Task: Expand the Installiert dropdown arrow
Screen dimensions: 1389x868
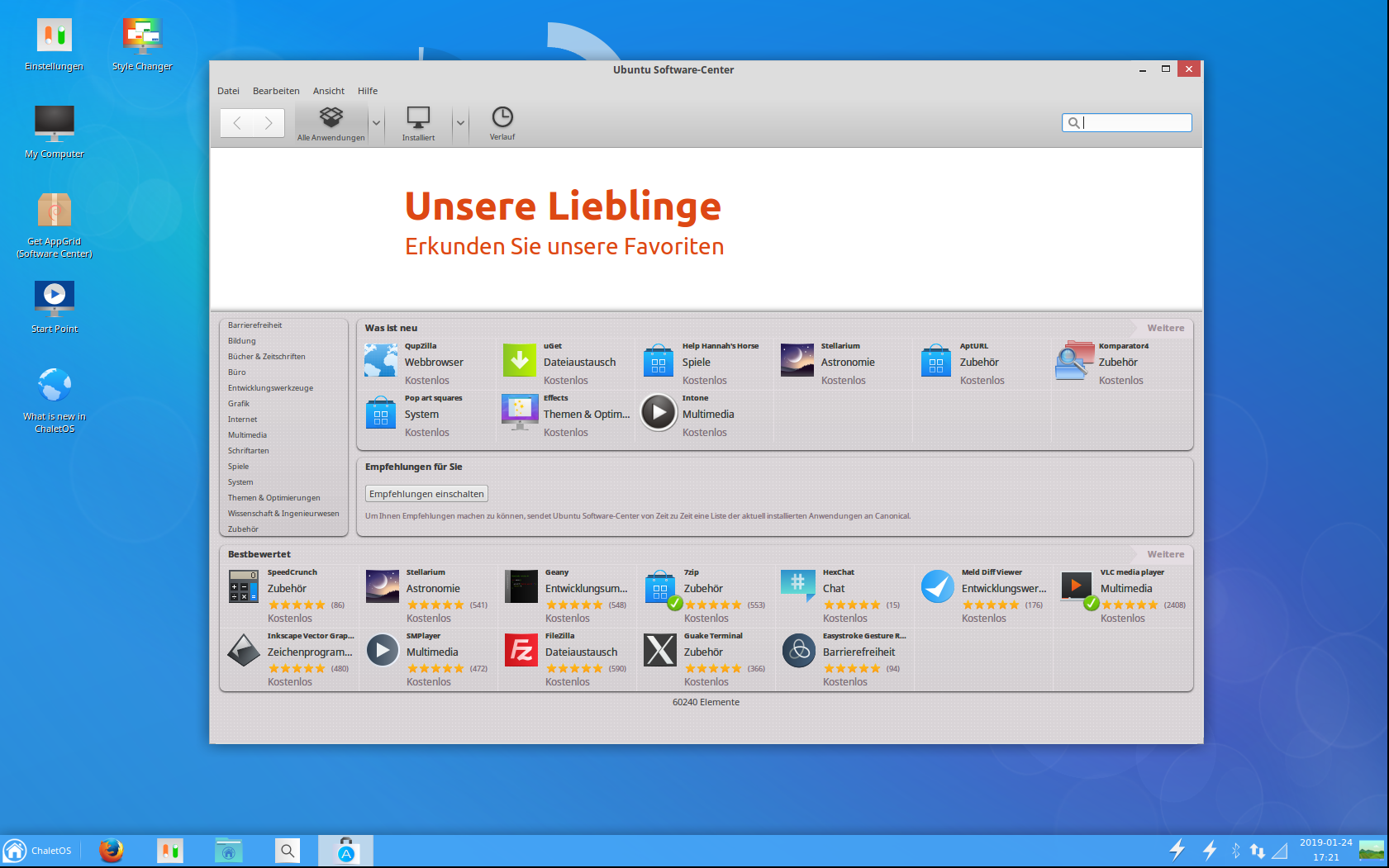Action: tap(460, 123)
